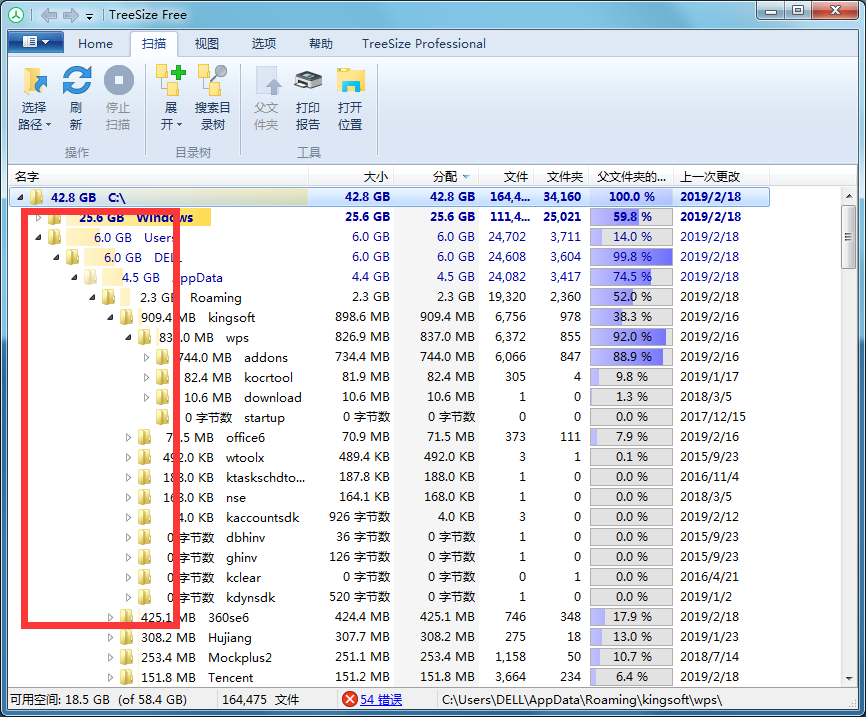Select the addons folder row
Image resolution: width=866 pixels, height=717 pixels.
tap(265, 357)
